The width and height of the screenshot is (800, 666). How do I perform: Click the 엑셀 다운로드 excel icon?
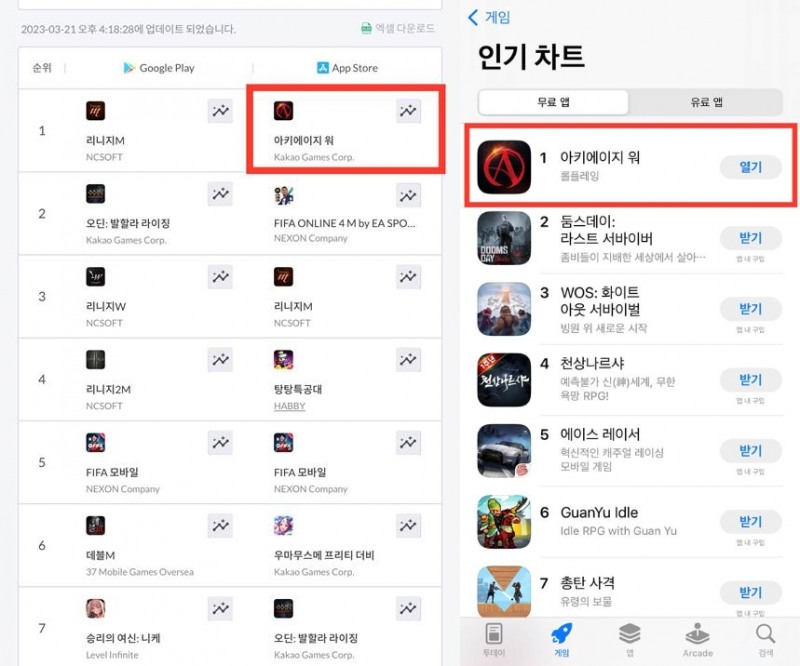click(366, 28)
